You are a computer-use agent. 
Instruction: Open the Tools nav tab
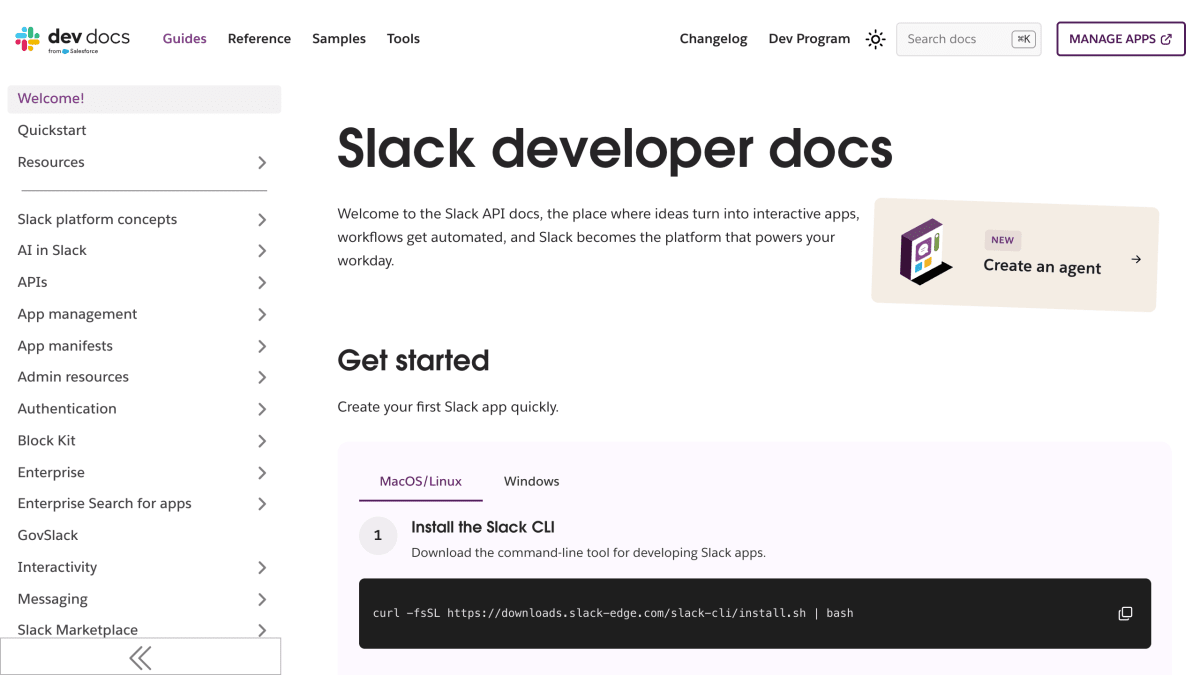tap(403, 39)
